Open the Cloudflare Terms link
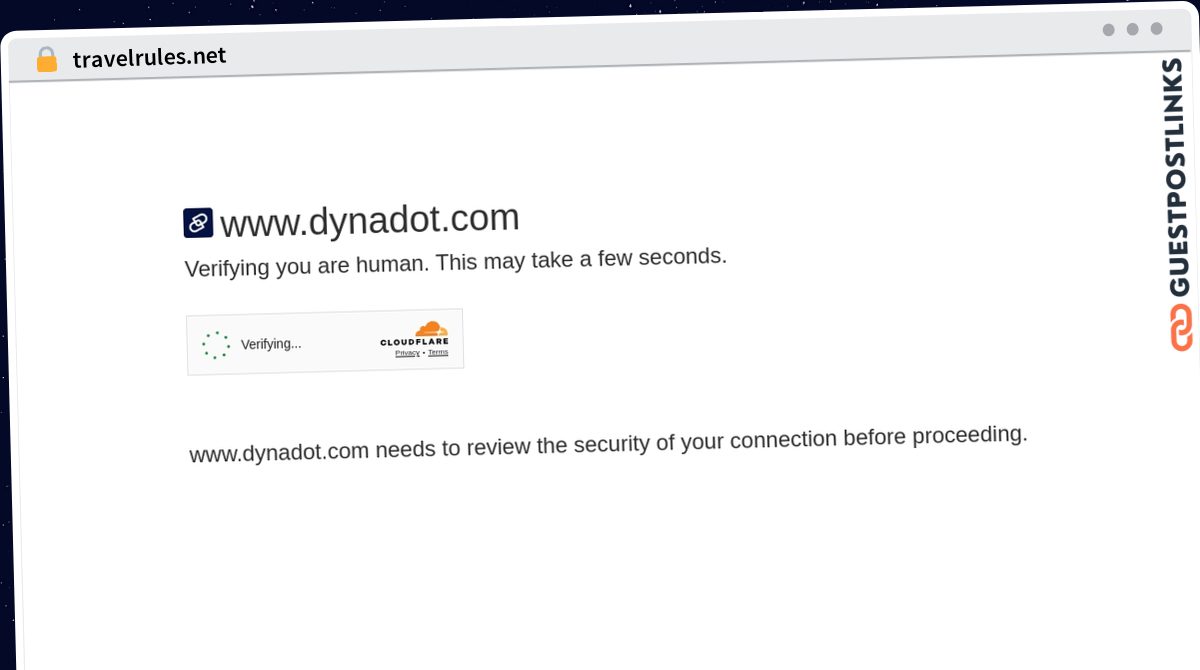The width and height of the screenshot is (1200, 670). pos(438,352)
